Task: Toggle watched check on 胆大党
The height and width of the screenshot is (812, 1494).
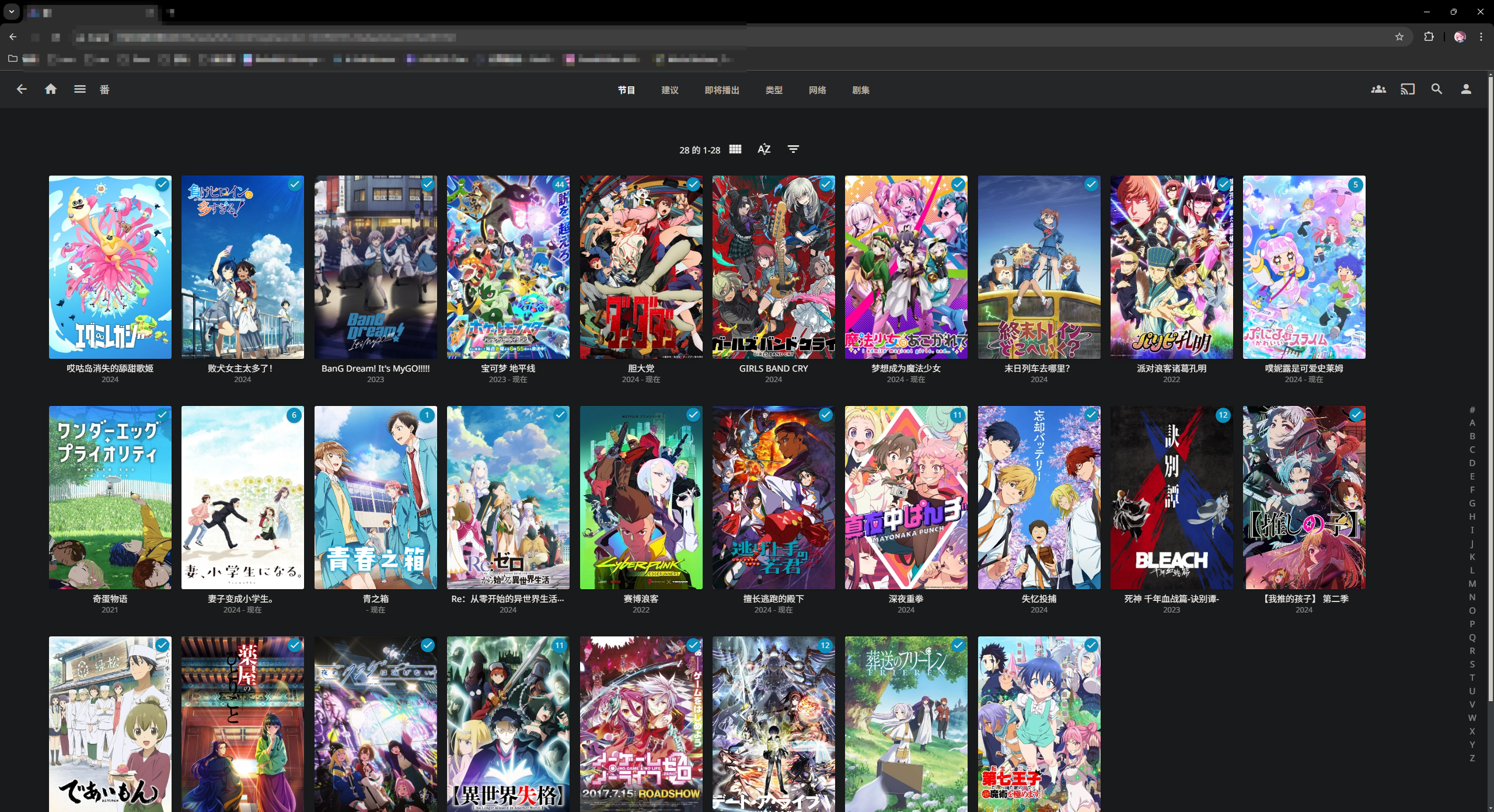Action: 693,184
